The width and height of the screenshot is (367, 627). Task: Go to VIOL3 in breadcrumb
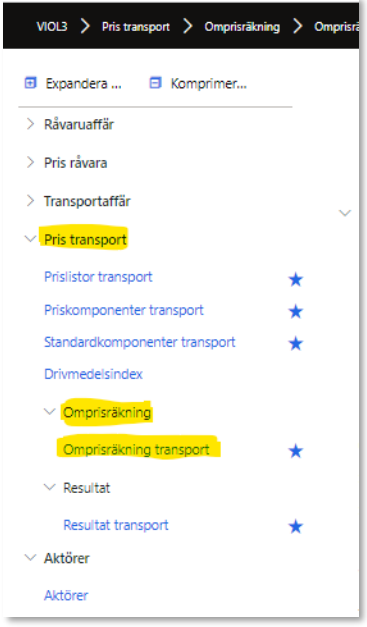pos(52,26)
